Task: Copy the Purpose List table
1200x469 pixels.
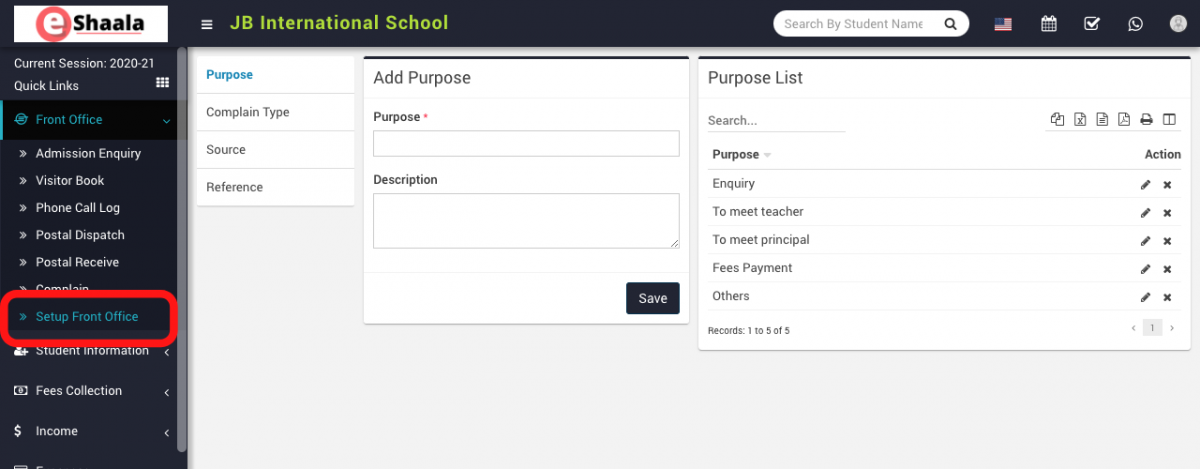Action: click(x=1057, y=120)
